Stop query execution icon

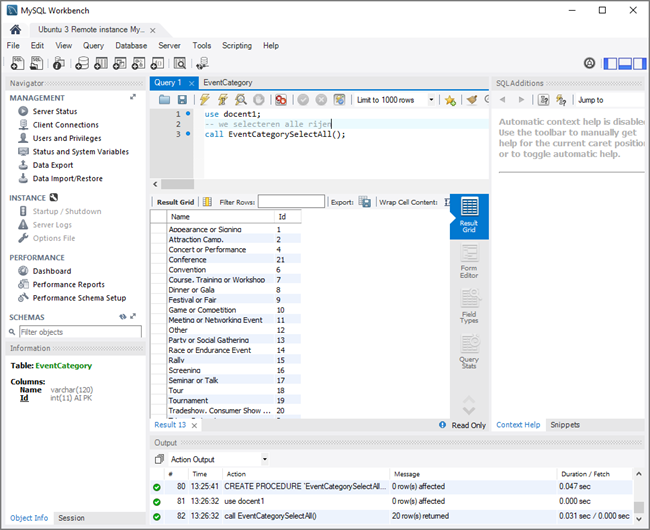click(x=259, y=99)
